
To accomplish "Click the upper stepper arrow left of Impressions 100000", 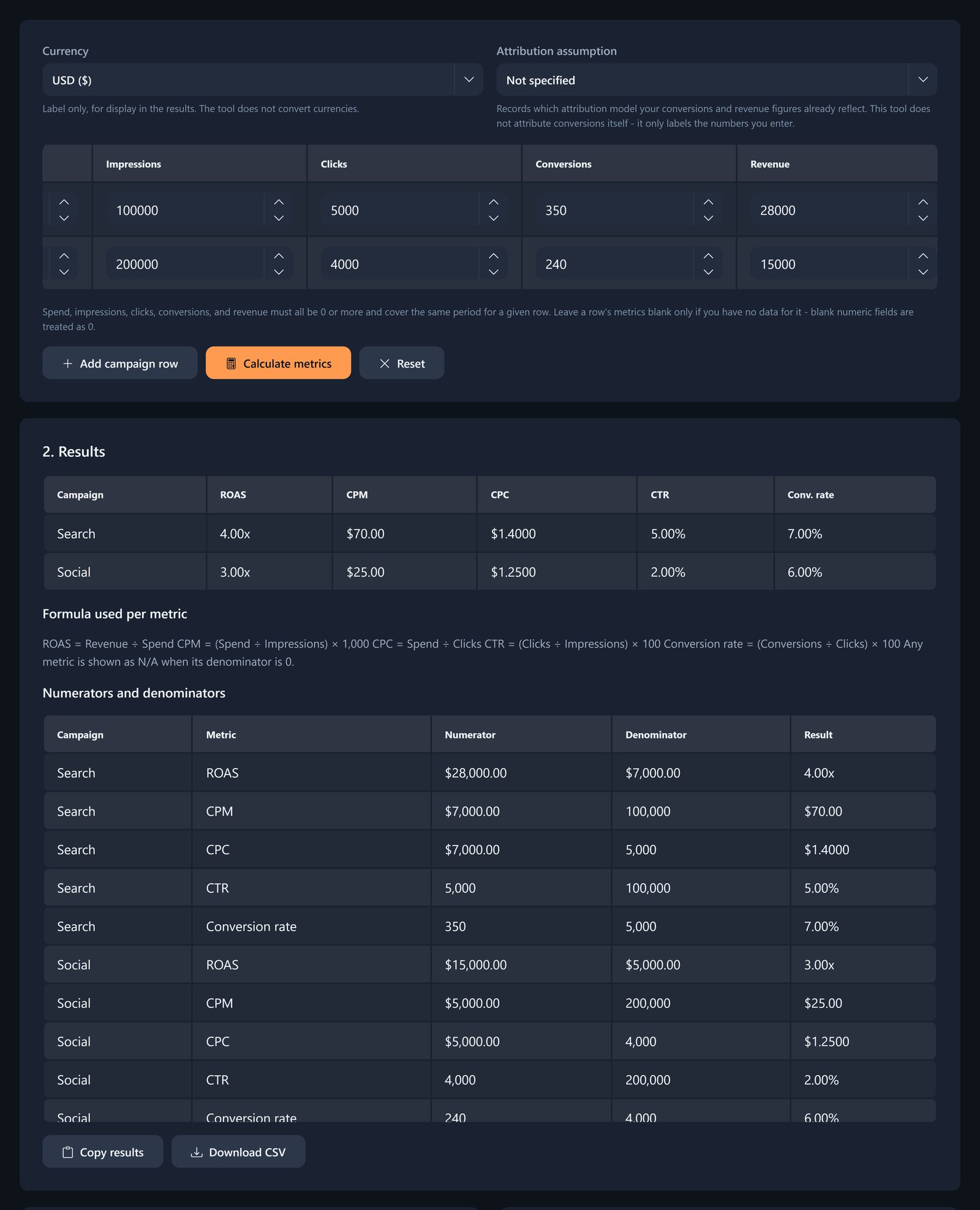I will [x=64, y=202].
